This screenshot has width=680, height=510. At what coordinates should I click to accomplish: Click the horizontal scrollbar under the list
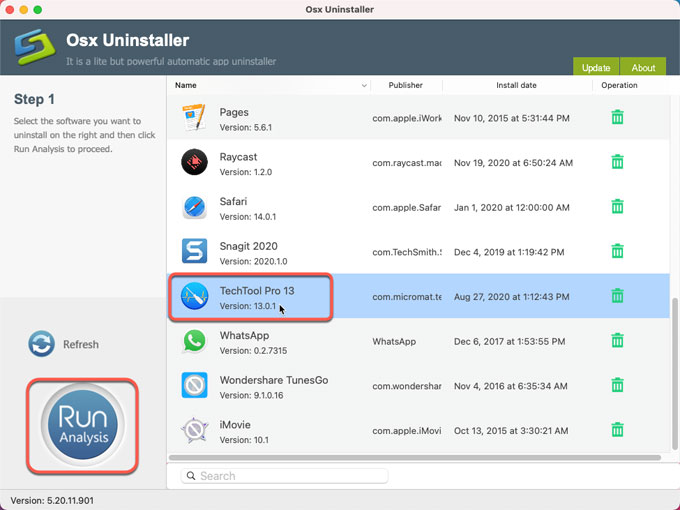click(x=415, y=458)
